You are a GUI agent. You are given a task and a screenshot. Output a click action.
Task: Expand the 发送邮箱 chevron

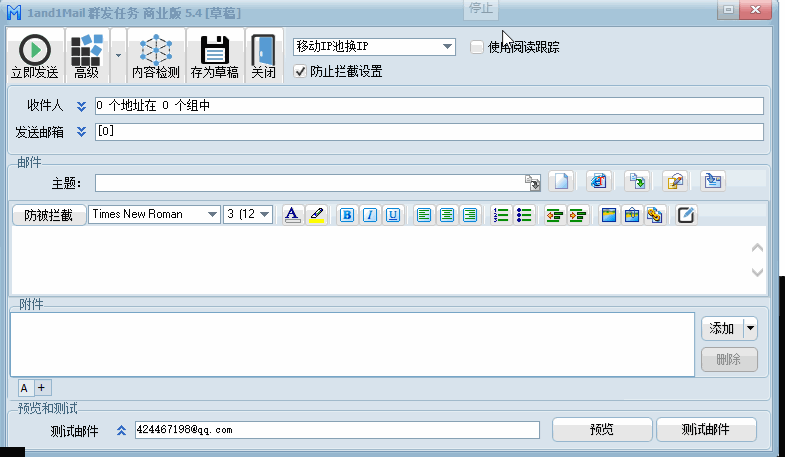[81, 132]
